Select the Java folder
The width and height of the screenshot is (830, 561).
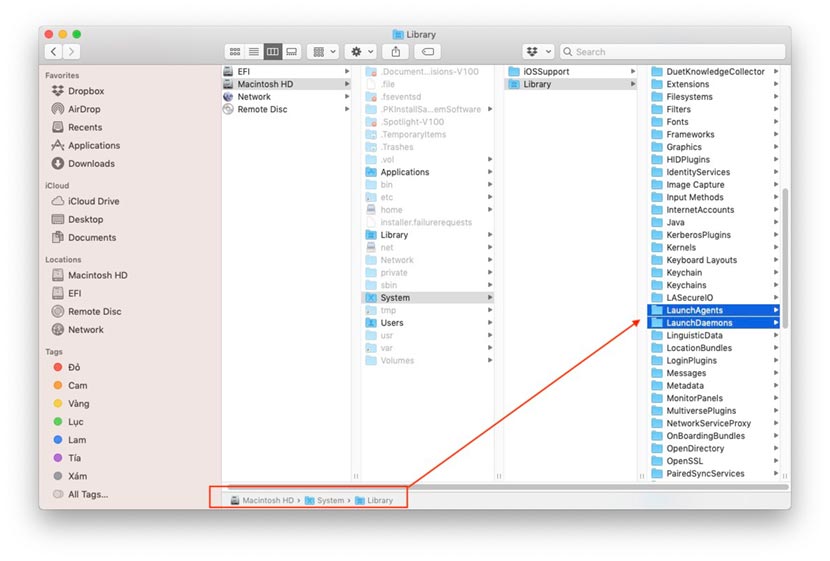[x=714, y=222]
